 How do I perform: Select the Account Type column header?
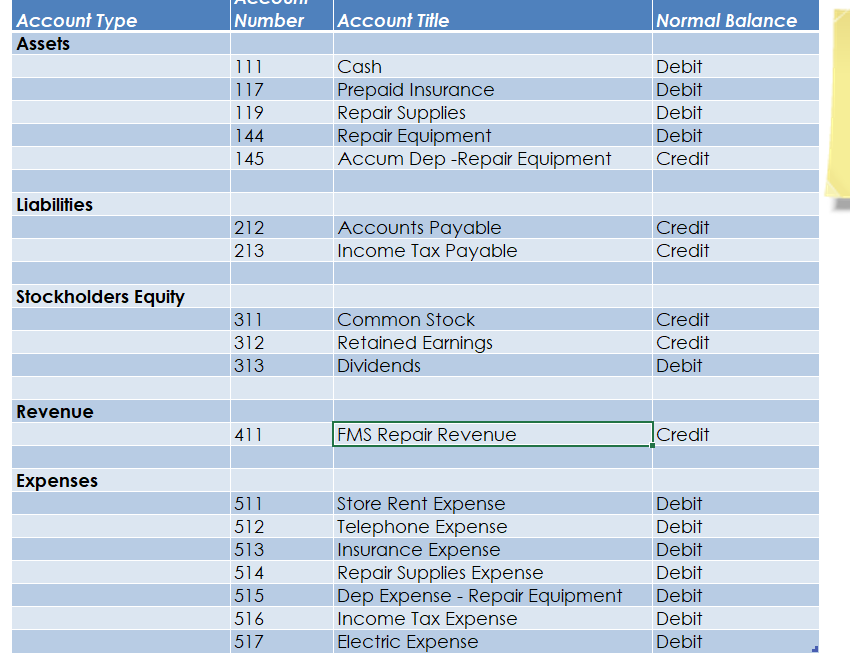click(75, 20)
